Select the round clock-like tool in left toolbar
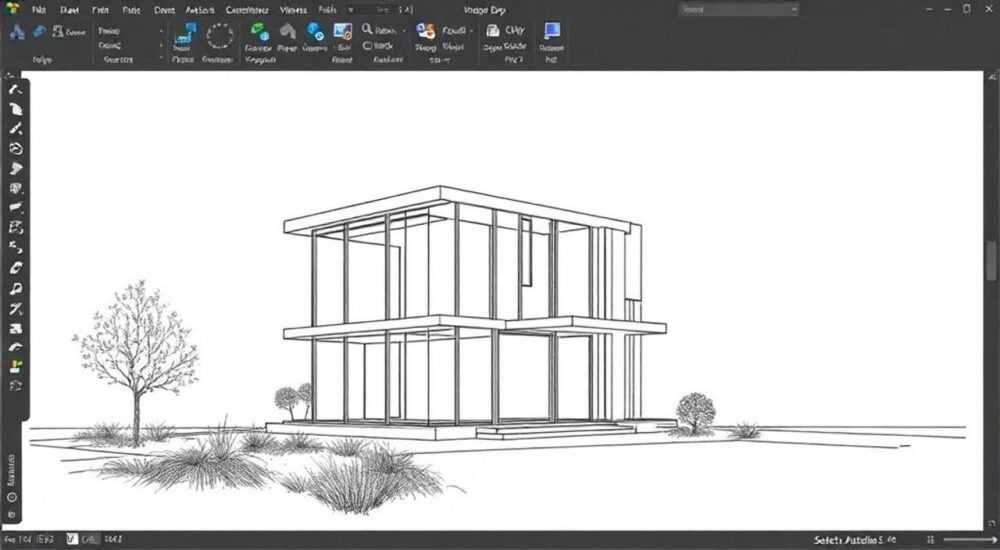This screenshot has height=550, width=1000. 15,149
